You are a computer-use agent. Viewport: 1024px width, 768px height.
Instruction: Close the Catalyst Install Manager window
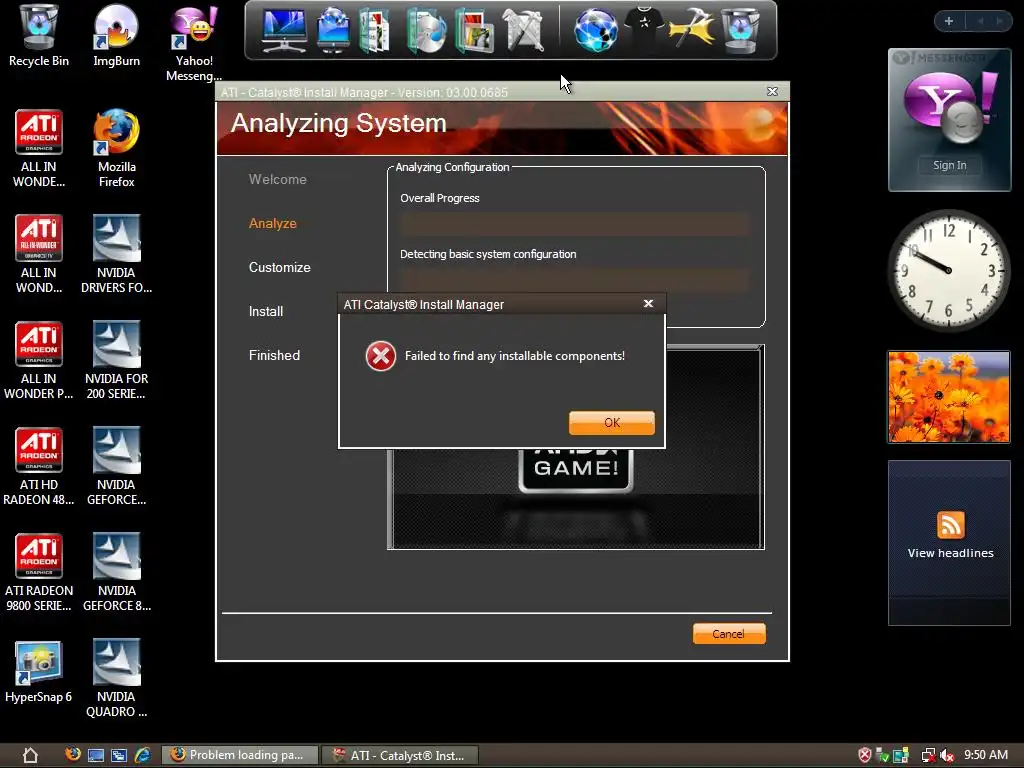(x=772, y=91)
